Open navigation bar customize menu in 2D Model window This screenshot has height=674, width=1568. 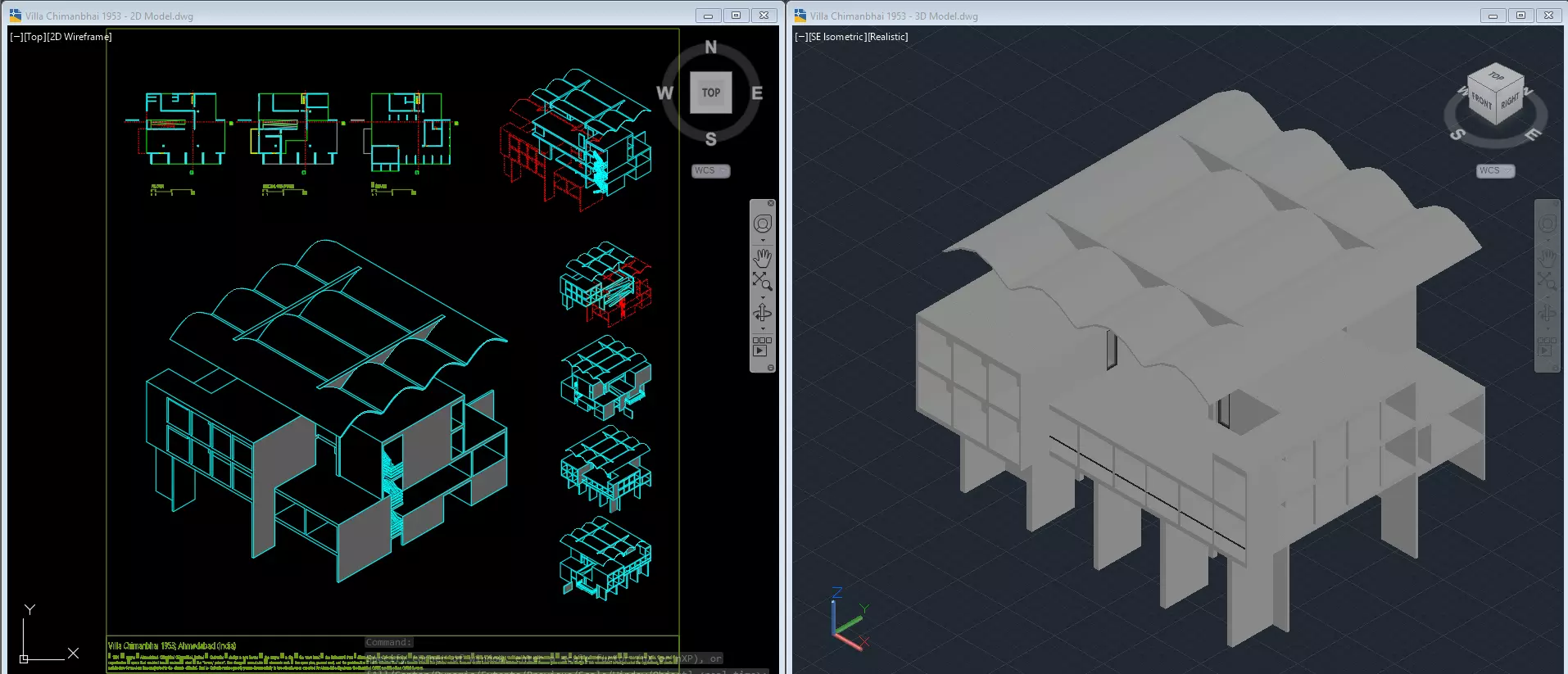[770, 368]
